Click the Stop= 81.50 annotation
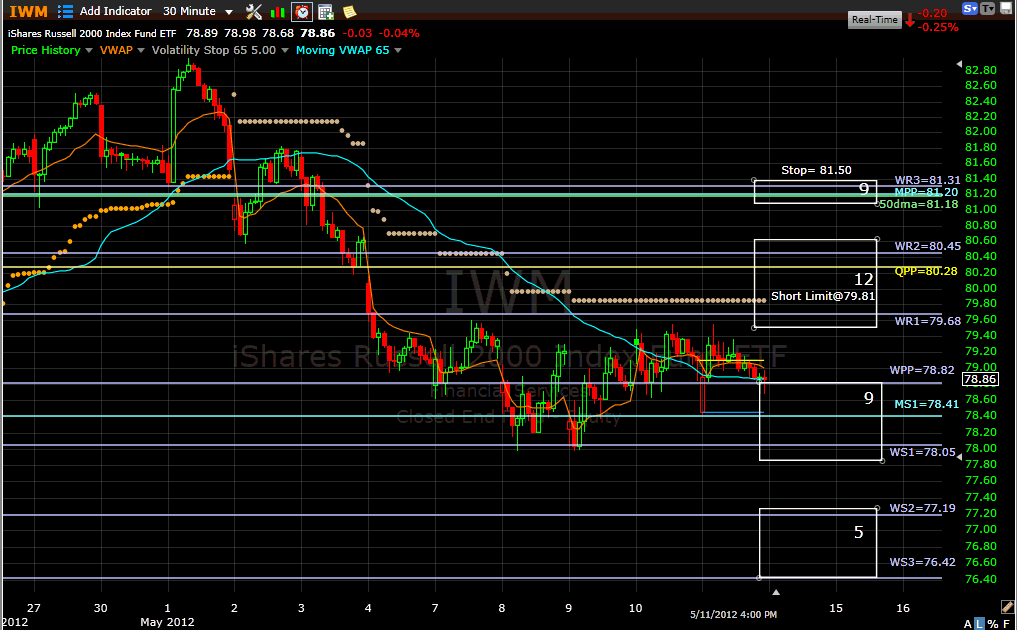 pos(816,170)
